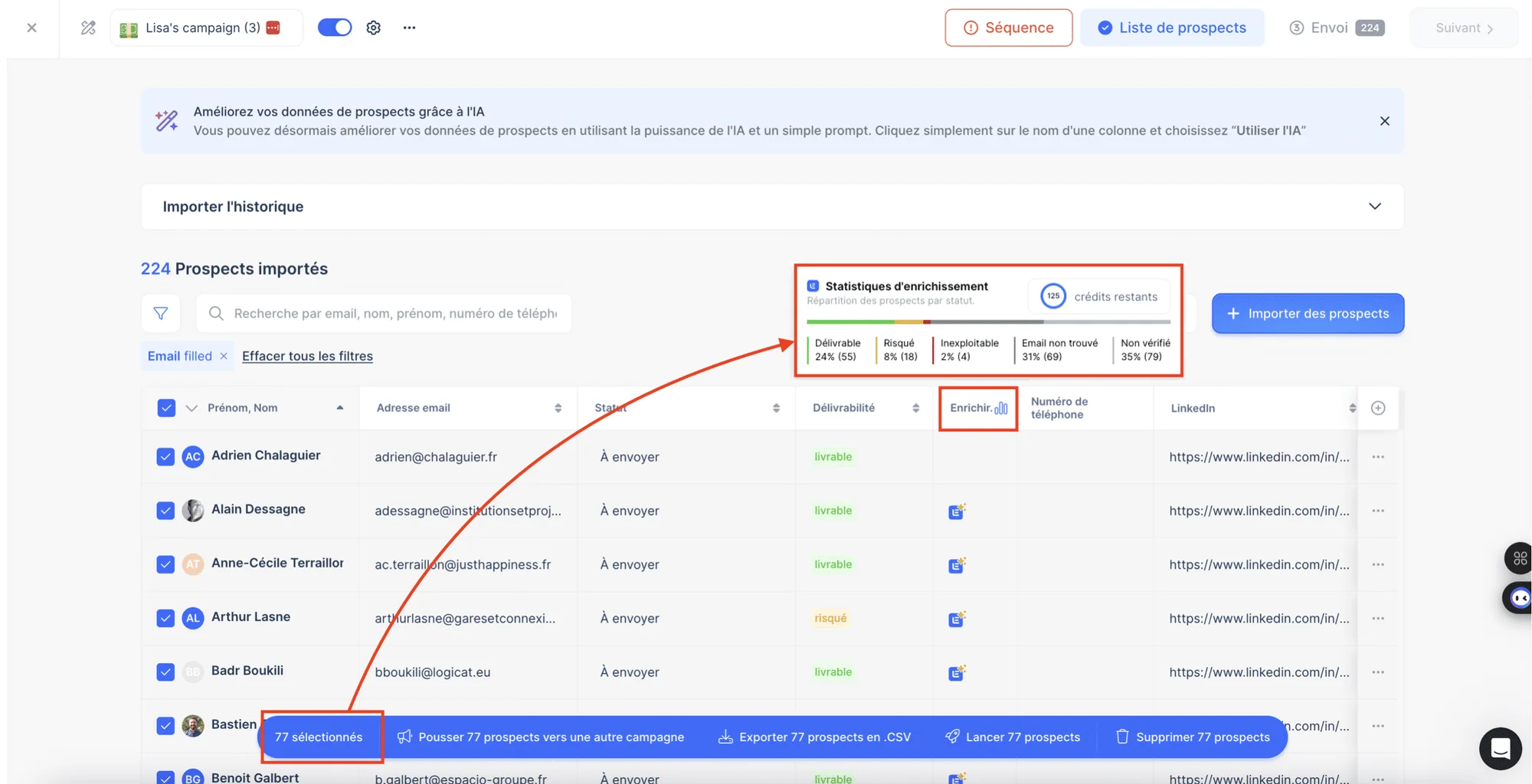The image size is (1532, 784).
Task: Click enrich icon for Anne-Cécile Terraillon
Action: point(957,564)
